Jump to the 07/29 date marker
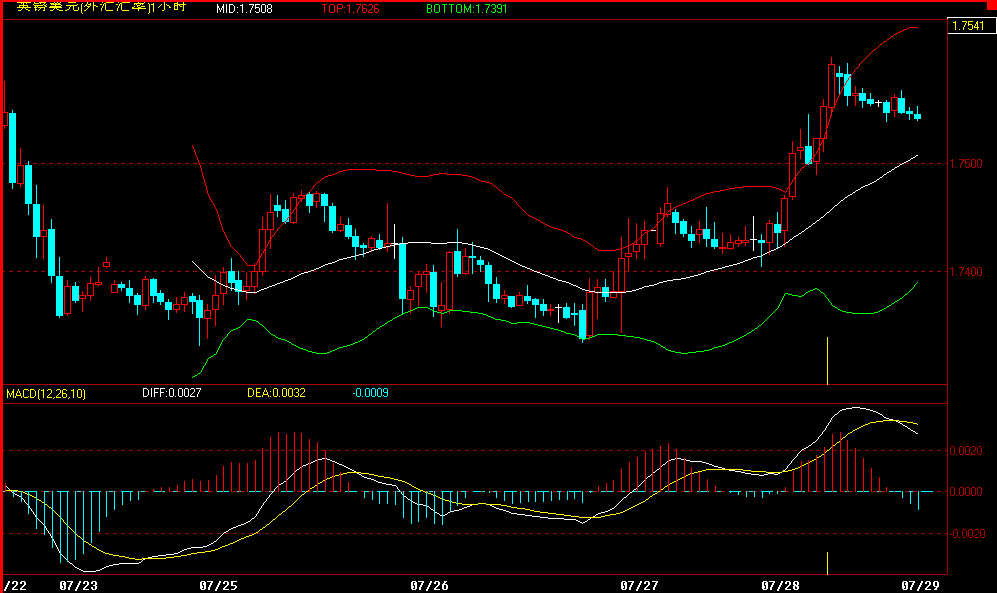The image size is (997, 593). 919,583
